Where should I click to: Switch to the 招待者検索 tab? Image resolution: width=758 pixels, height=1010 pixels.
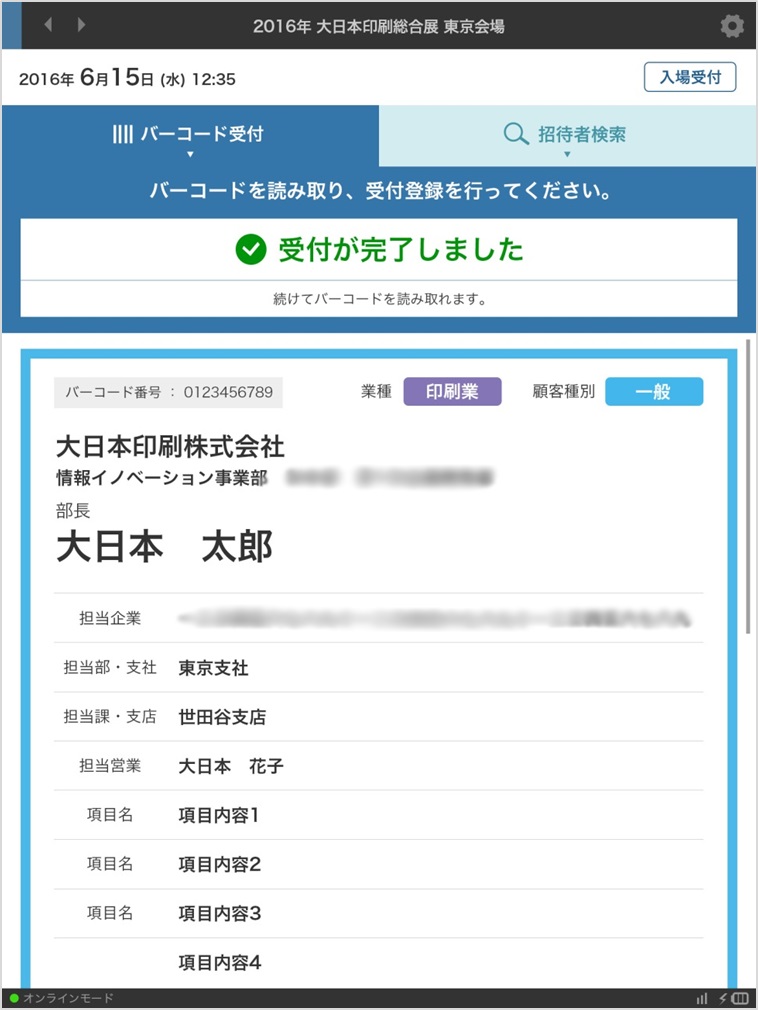pos(567,135)
